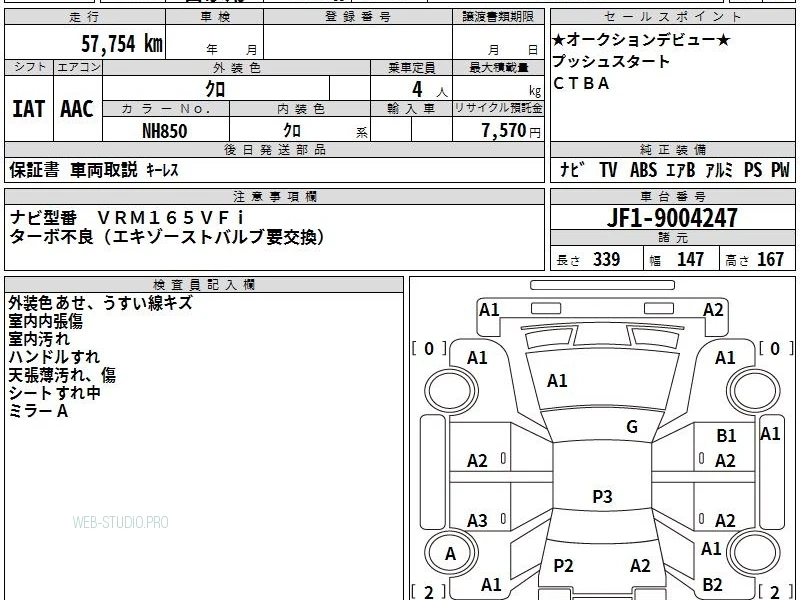Image resolution: width=800 pixels, height=600 pixels.
Task: Click the ナビ型番 VRM165VFi note
Action: pos(127,218)
